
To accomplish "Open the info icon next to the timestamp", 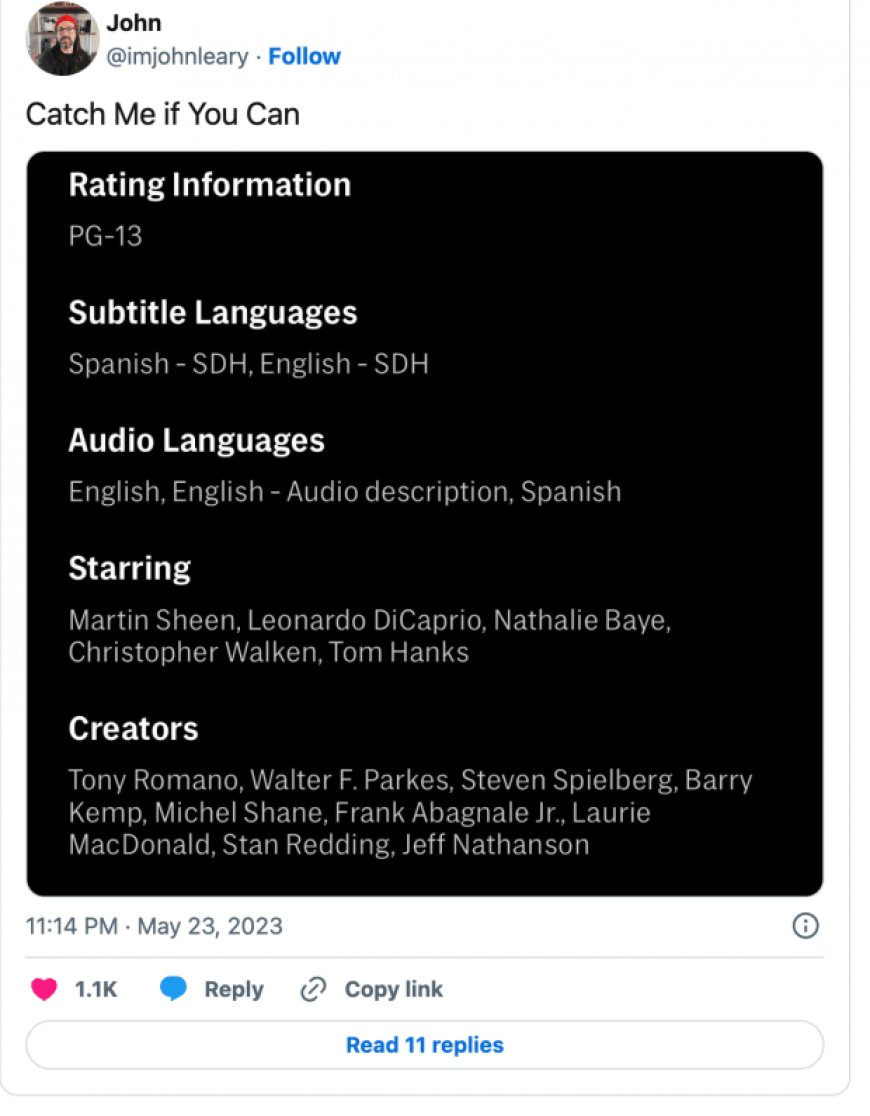I will pyautogui.click(x=806, y=927).
